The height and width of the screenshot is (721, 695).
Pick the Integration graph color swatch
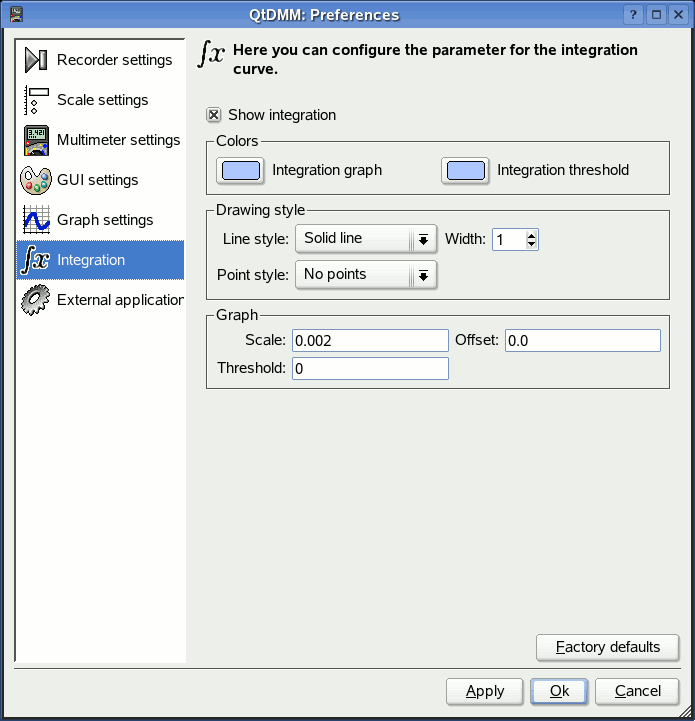[x=240, y=171]
